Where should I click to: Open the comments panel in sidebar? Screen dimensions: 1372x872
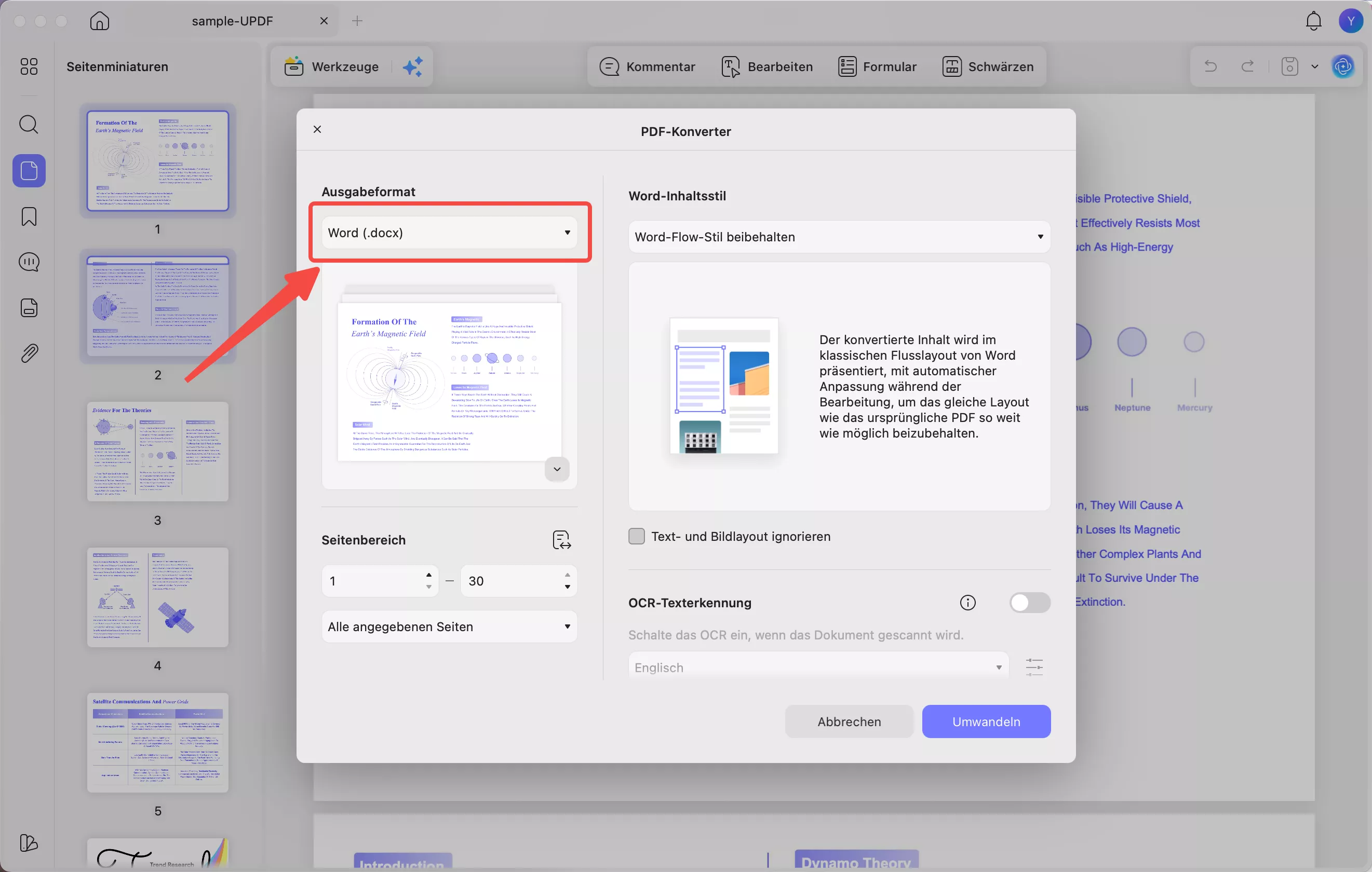pos(29,262)
